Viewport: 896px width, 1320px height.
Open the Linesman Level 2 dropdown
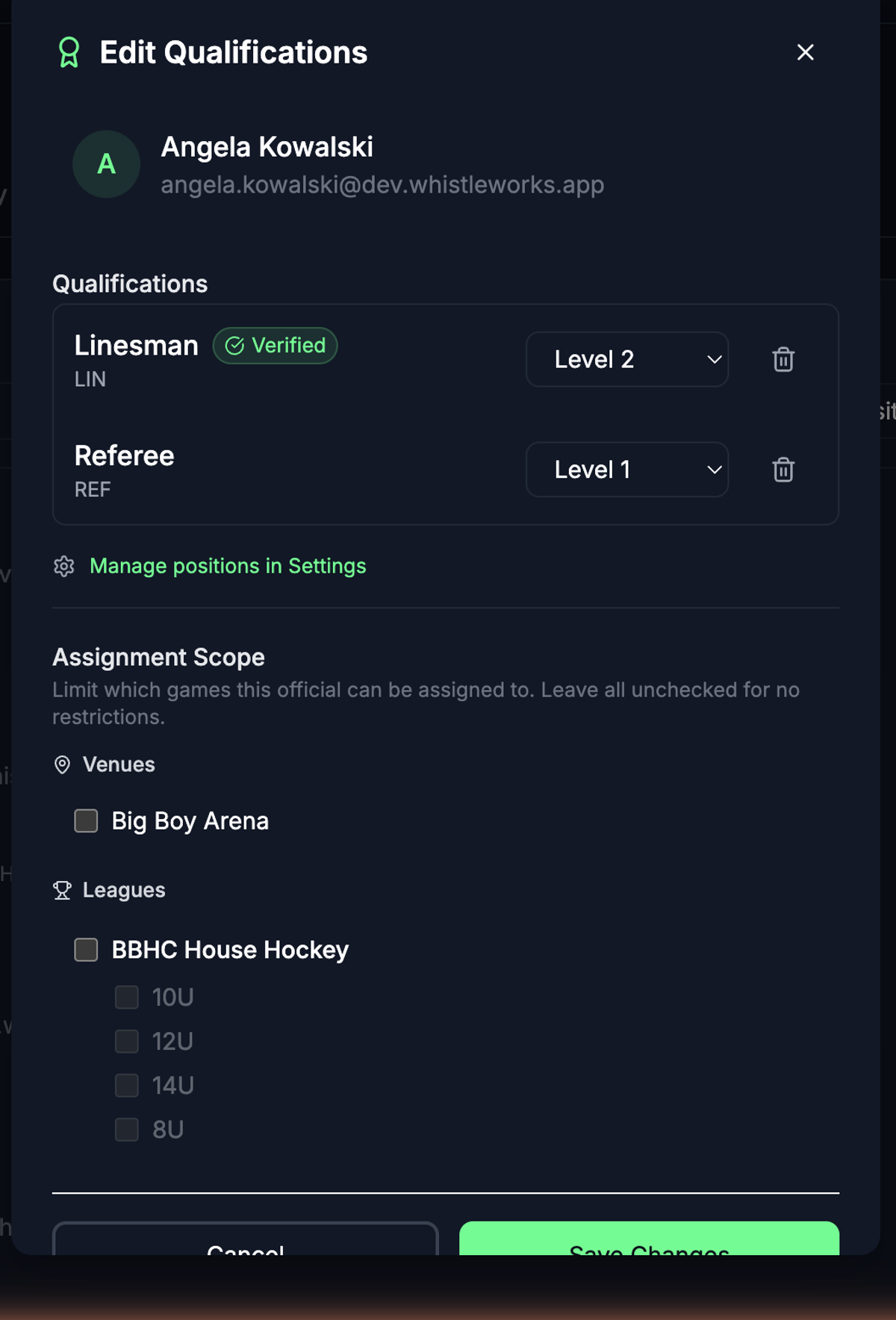click(x=627, y=359)
